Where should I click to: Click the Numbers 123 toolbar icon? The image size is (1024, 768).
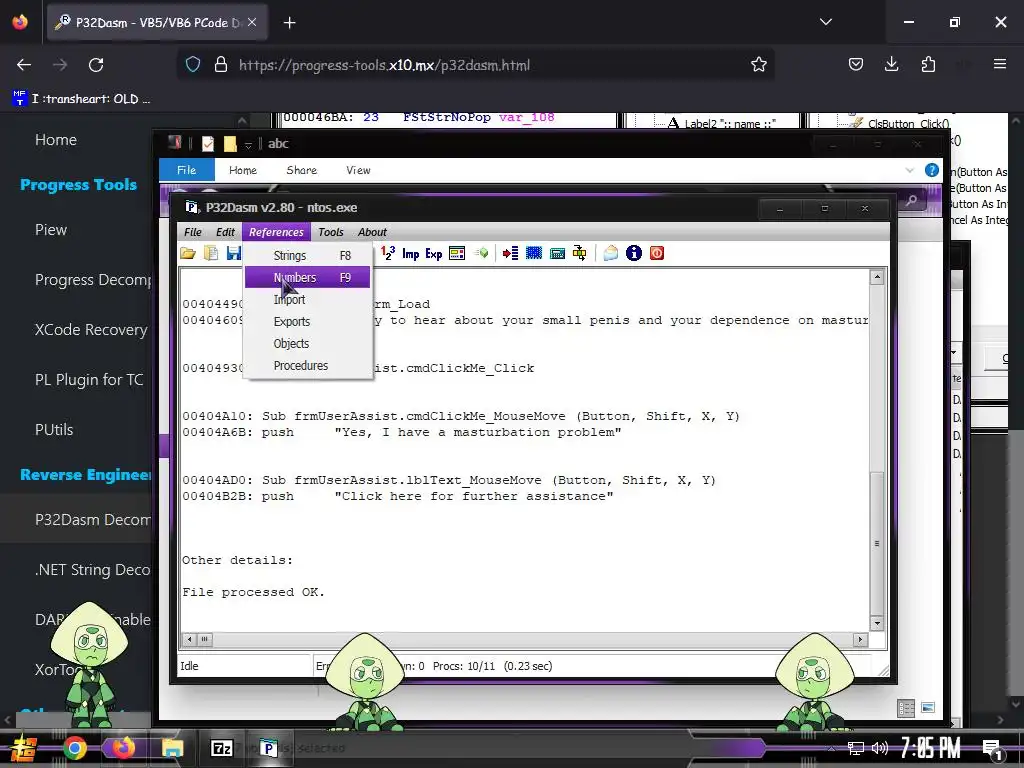388,253
